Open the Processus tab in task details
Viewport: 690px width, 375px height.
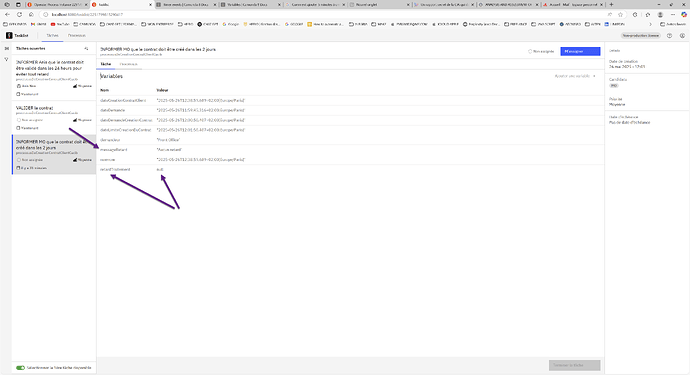[128, 64]
